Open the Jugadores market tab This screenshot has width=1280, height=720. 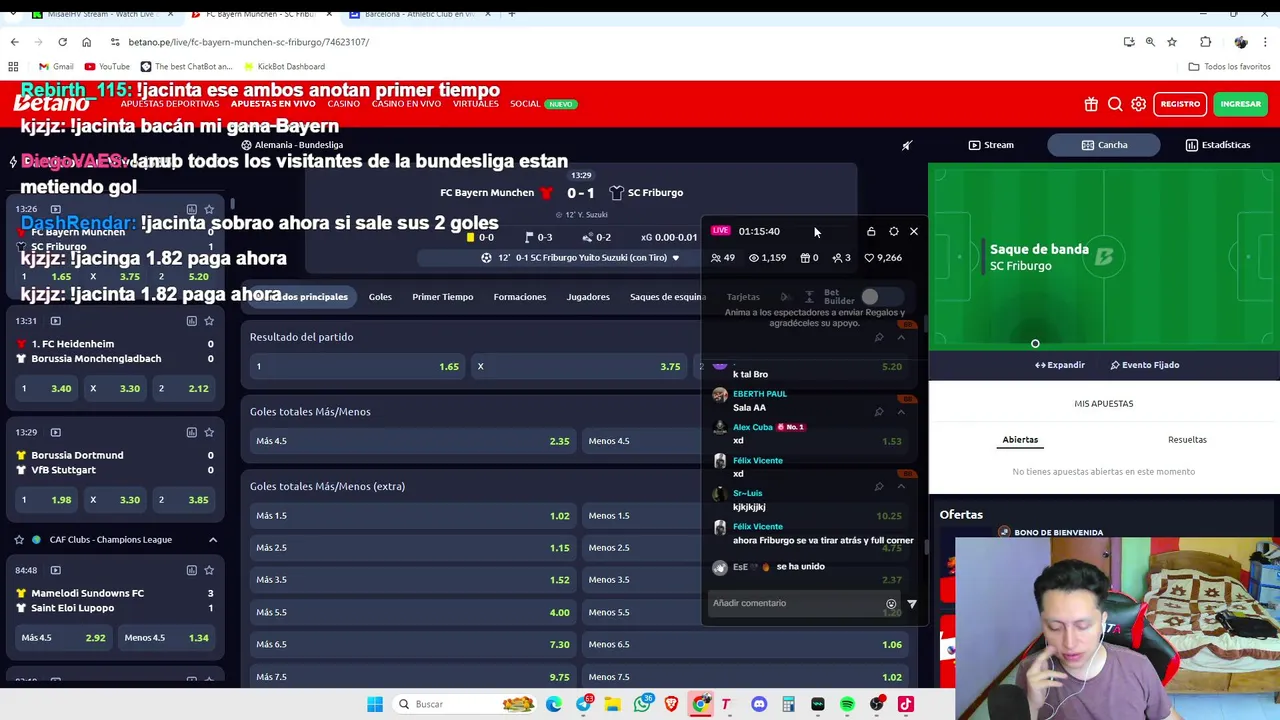click(x=588, y=297)
